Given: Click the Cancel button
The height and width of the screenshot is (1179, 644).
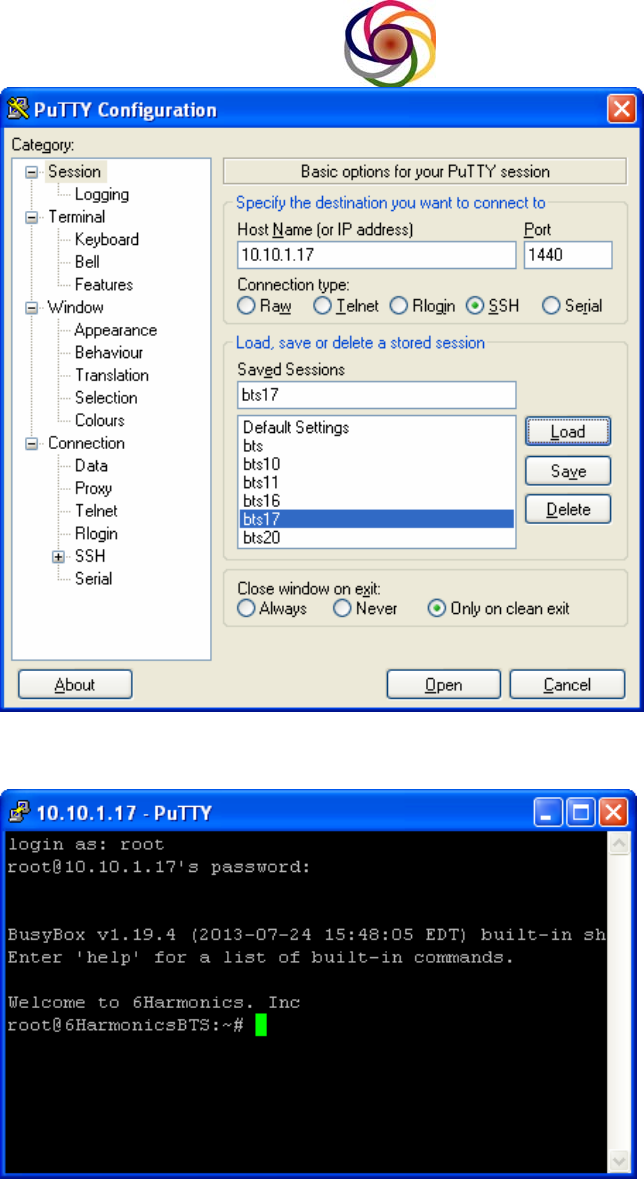Looking at the screenshot, I should (x=568, y=685).
